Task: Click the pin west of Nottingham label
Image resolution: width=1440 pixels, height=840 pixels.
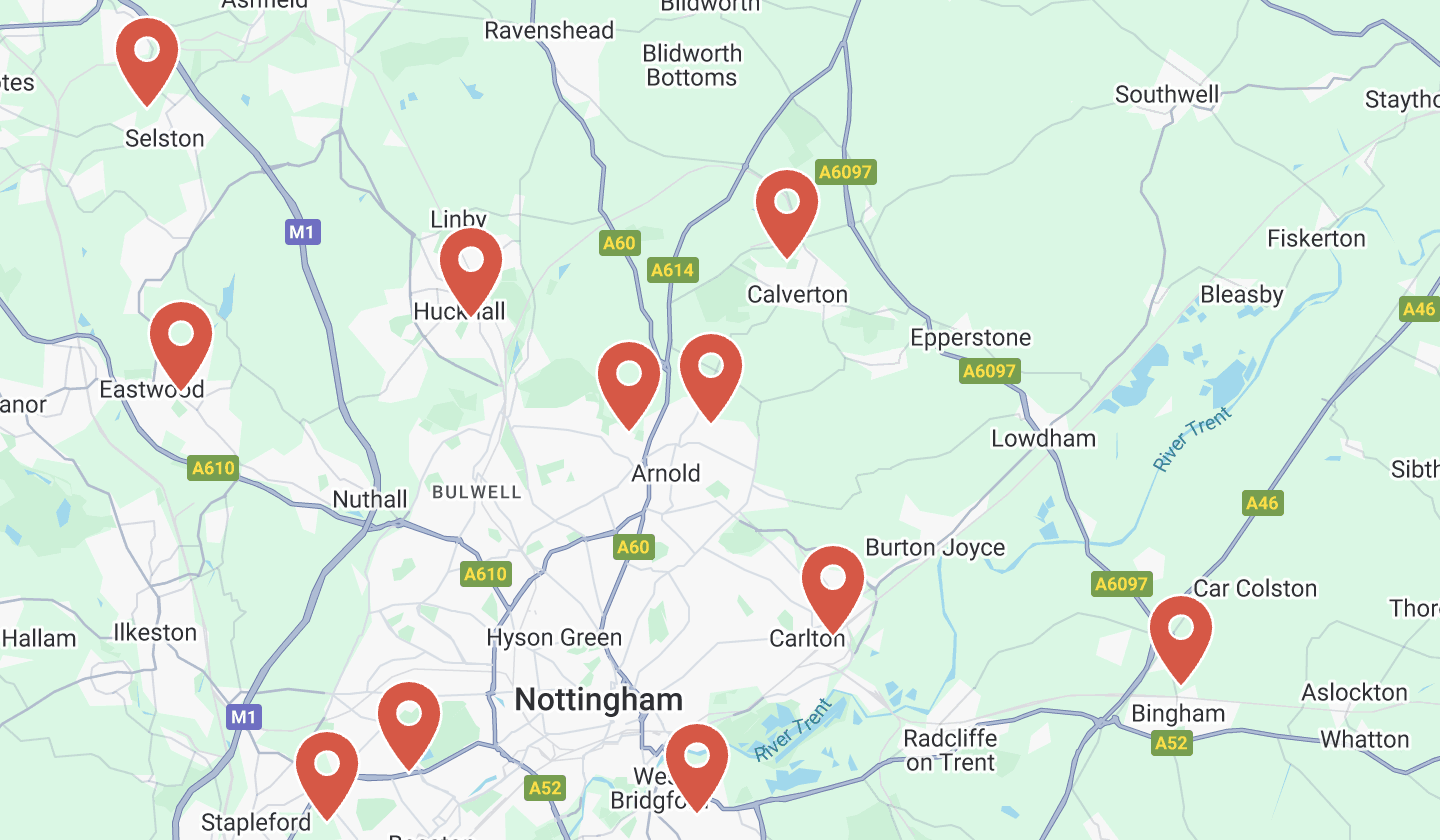Action: point(409,725)
